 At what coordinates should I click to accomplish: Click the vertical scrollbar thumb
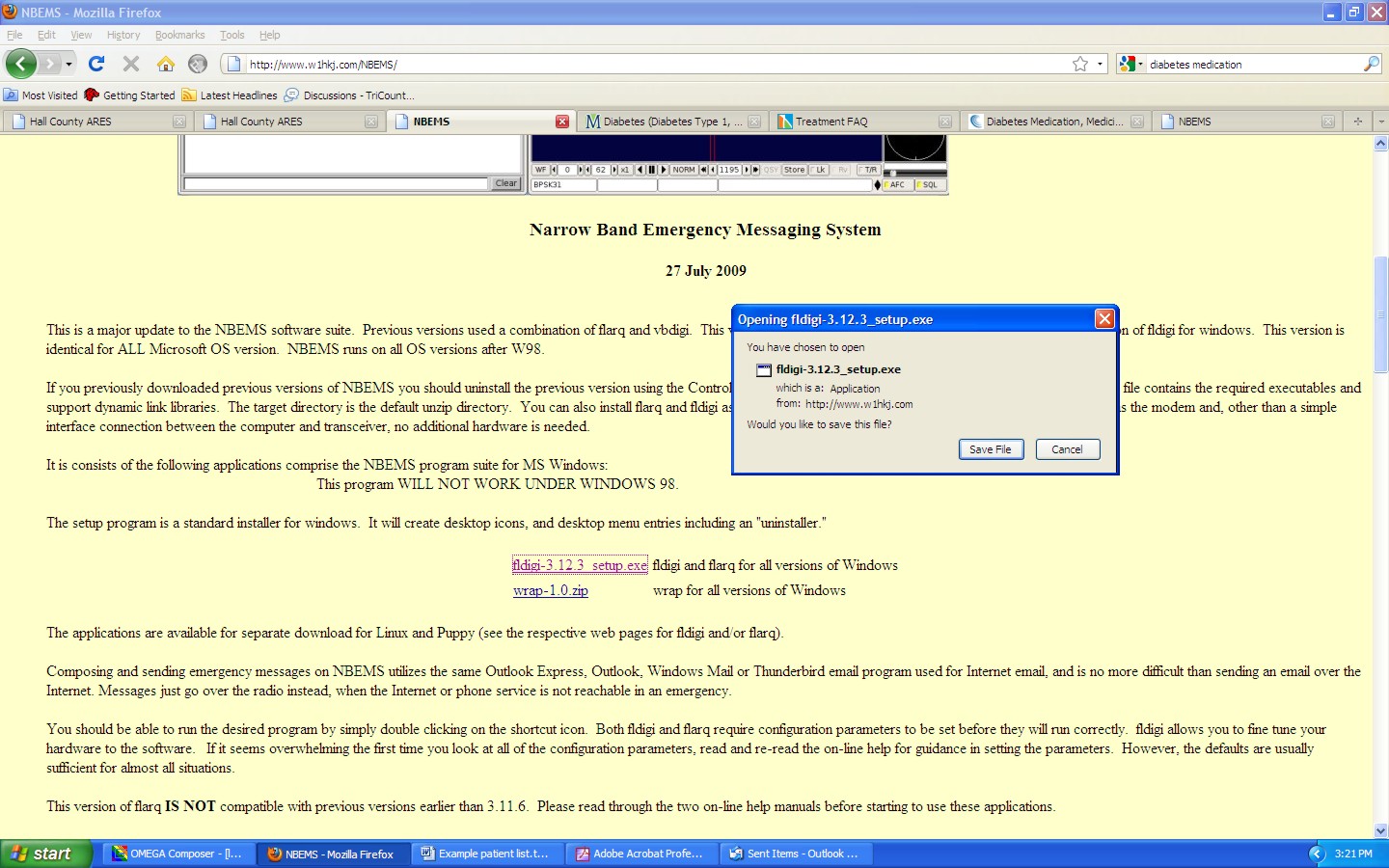point(1380,314)
